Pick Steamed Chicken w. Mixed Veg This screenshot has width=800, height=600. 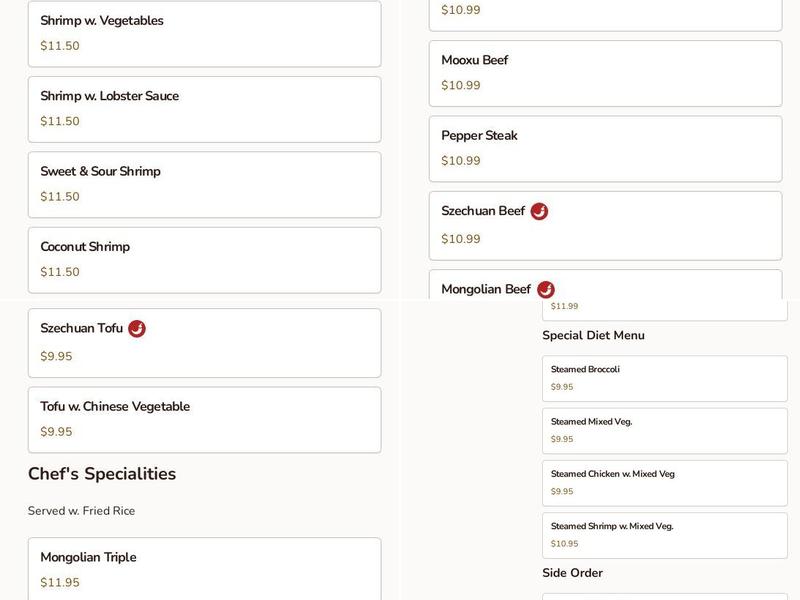pos(664,482)
